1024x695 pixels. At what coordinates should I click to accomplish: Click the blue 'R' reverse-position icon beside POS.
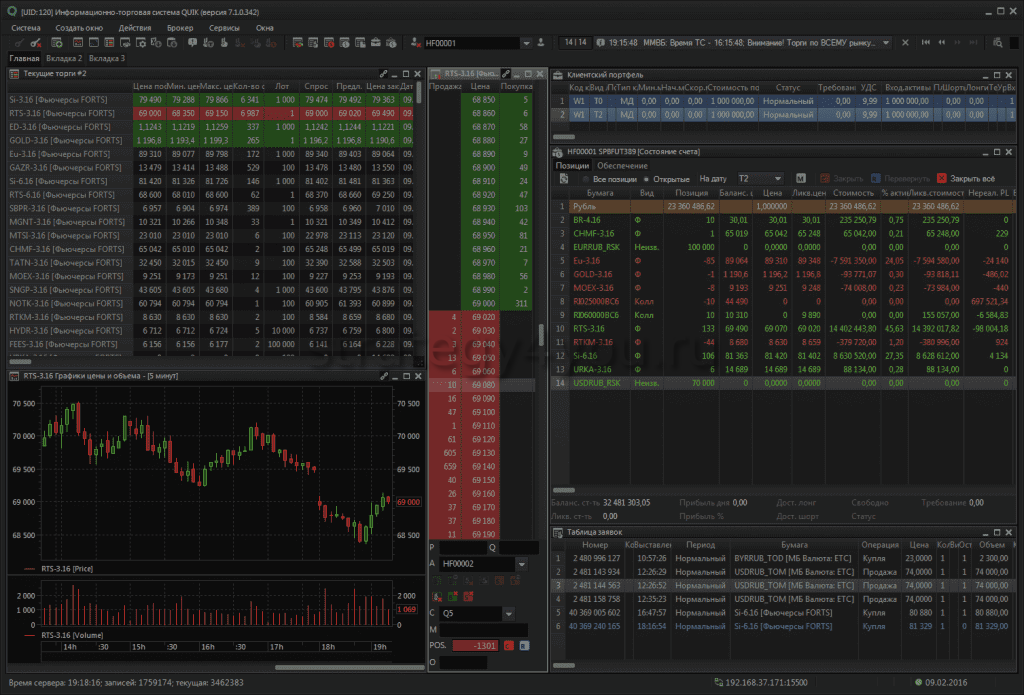coord(523,646)
